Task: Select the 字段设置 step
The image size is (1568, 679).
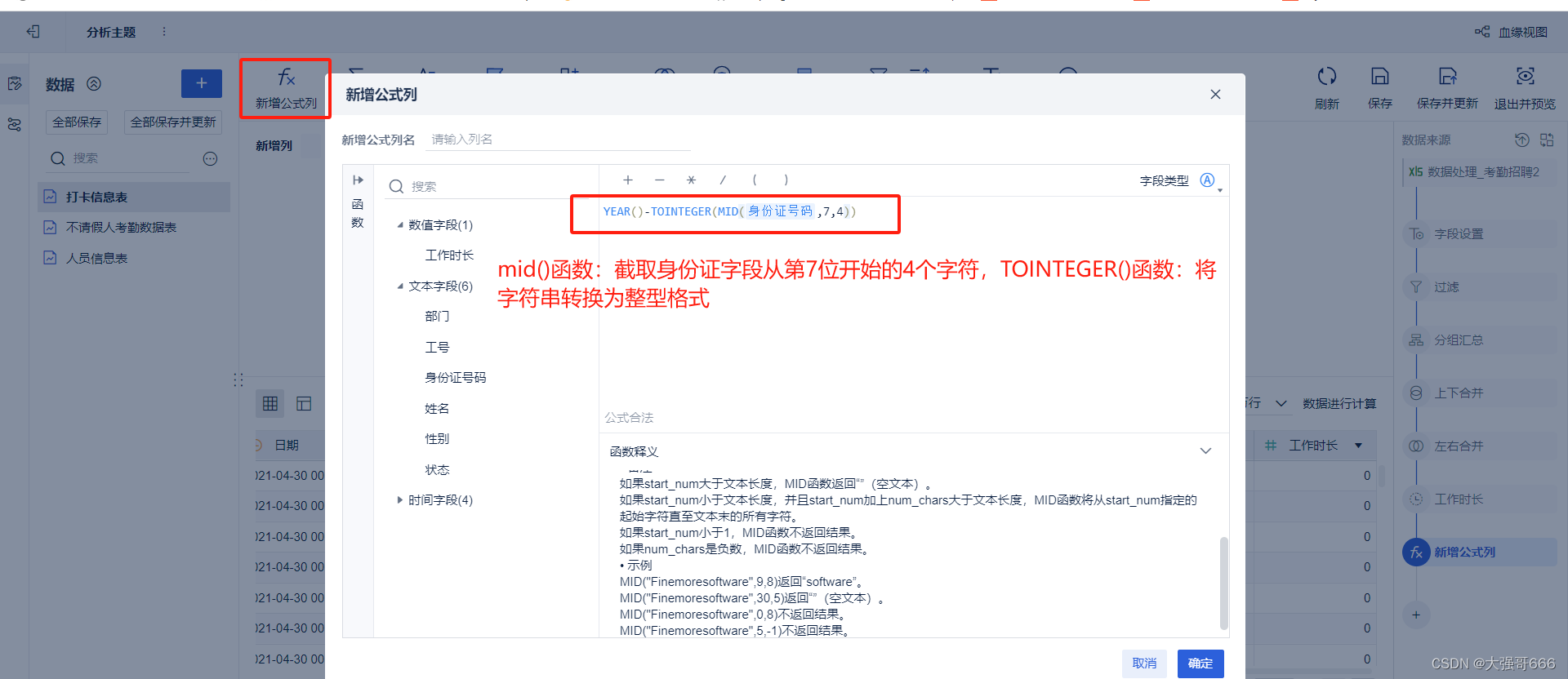Action: (x=1481, y=234)
